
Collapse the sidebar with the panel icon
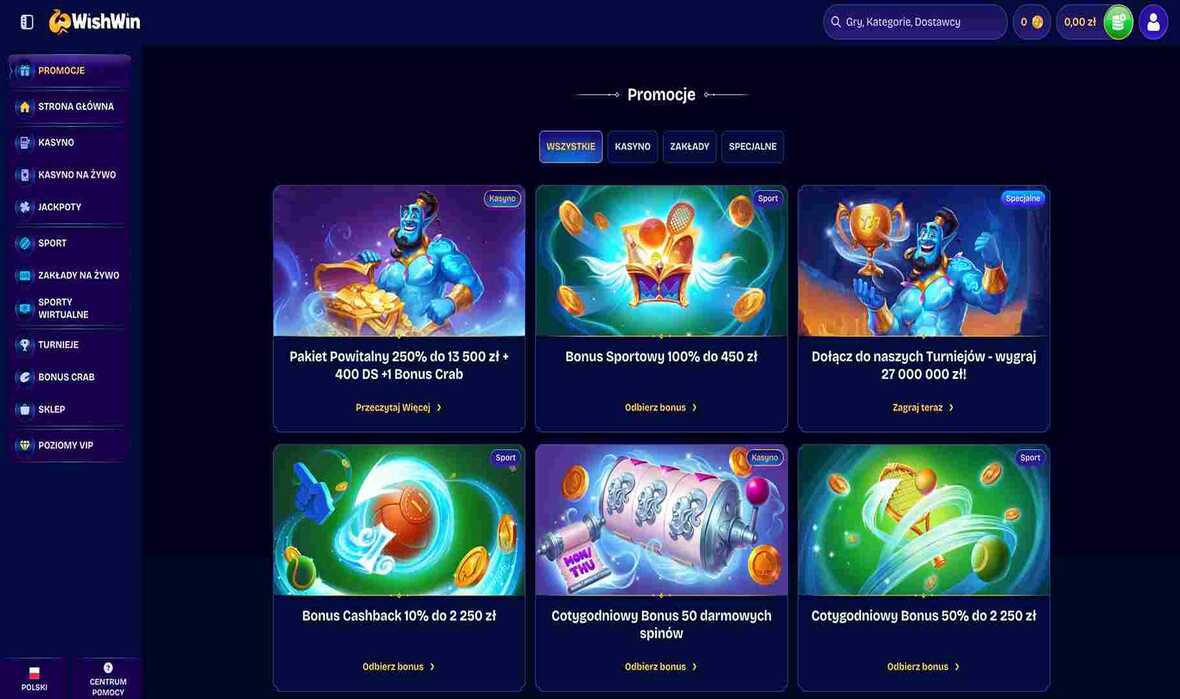27,22
